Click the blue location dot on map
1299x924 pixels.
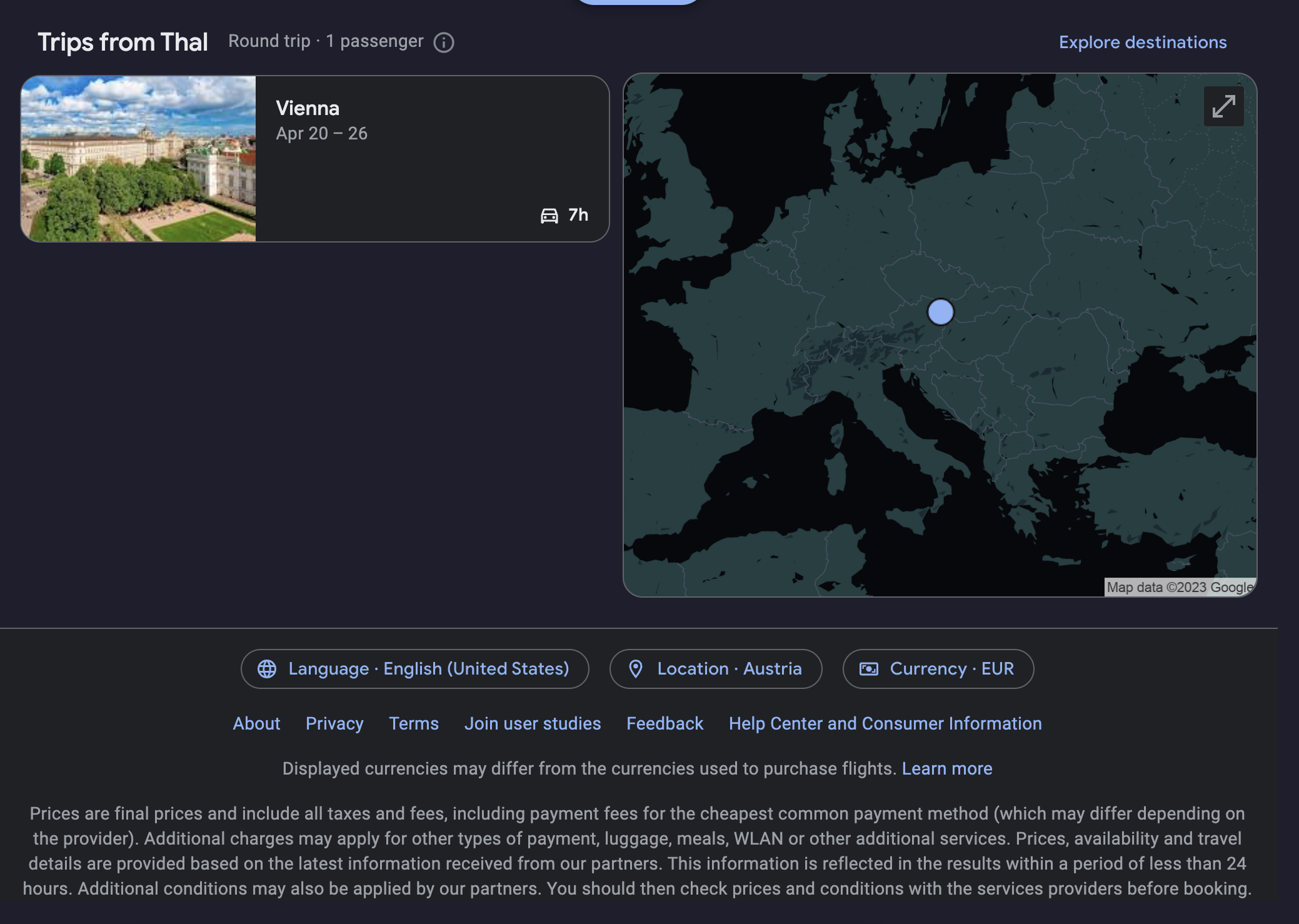pyautogui.click(x=940, y=311)
